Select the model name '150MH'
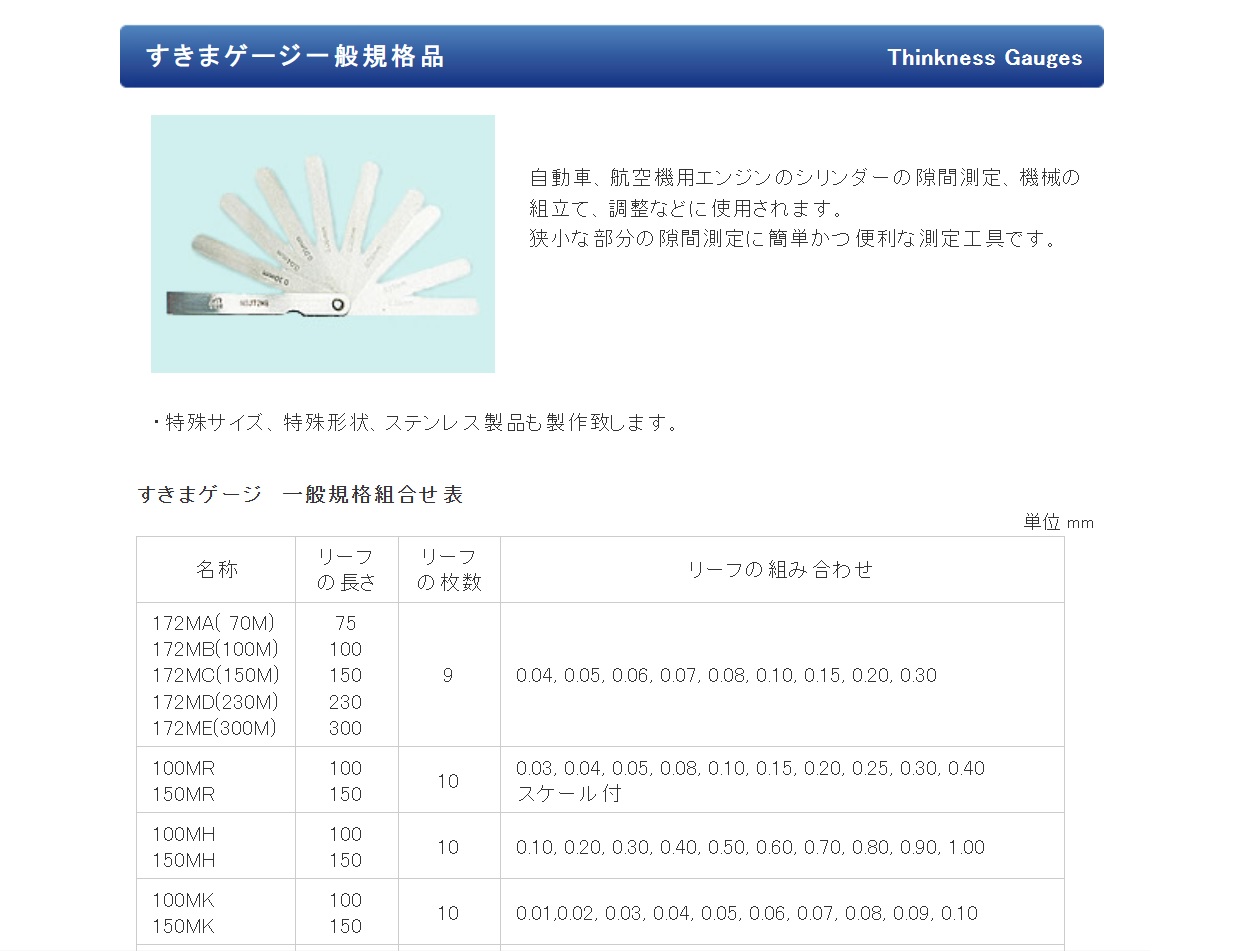Viewport: 1243px width, 951px height. pos(184,860)
